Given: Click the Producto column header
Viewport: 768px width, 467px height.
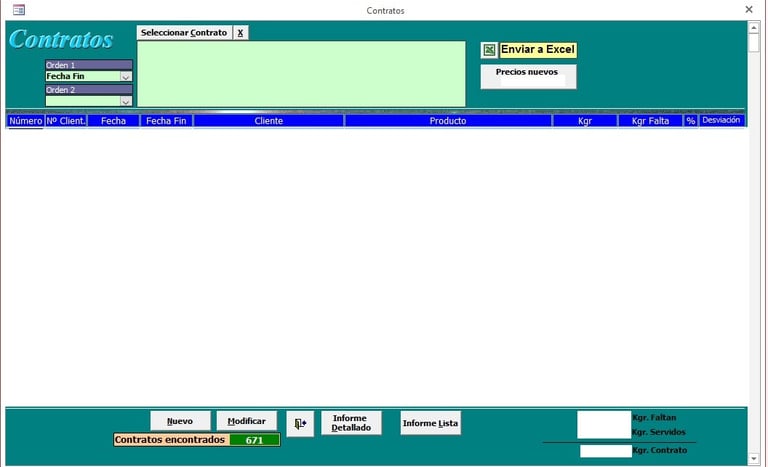Looking at the screenshot, I should 448,121.
